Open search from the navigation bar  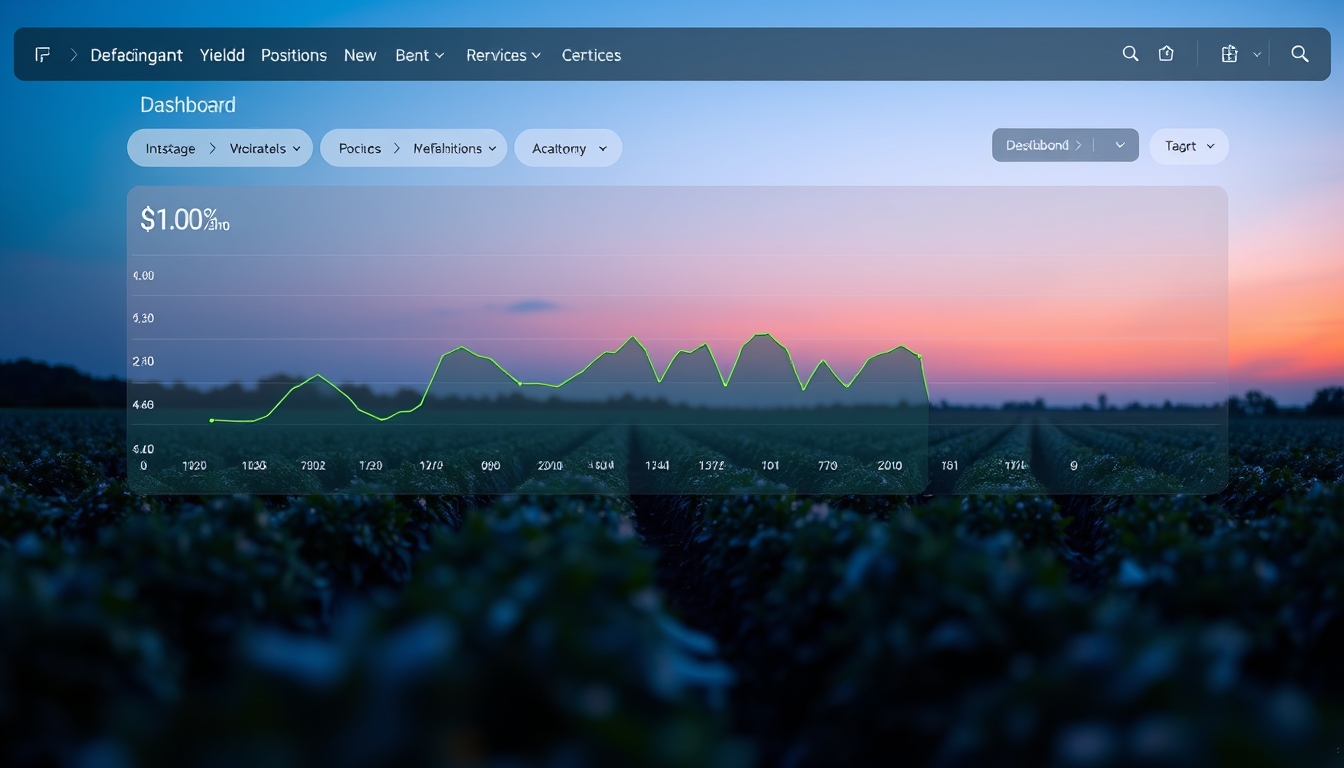(x=1130, y=54)
